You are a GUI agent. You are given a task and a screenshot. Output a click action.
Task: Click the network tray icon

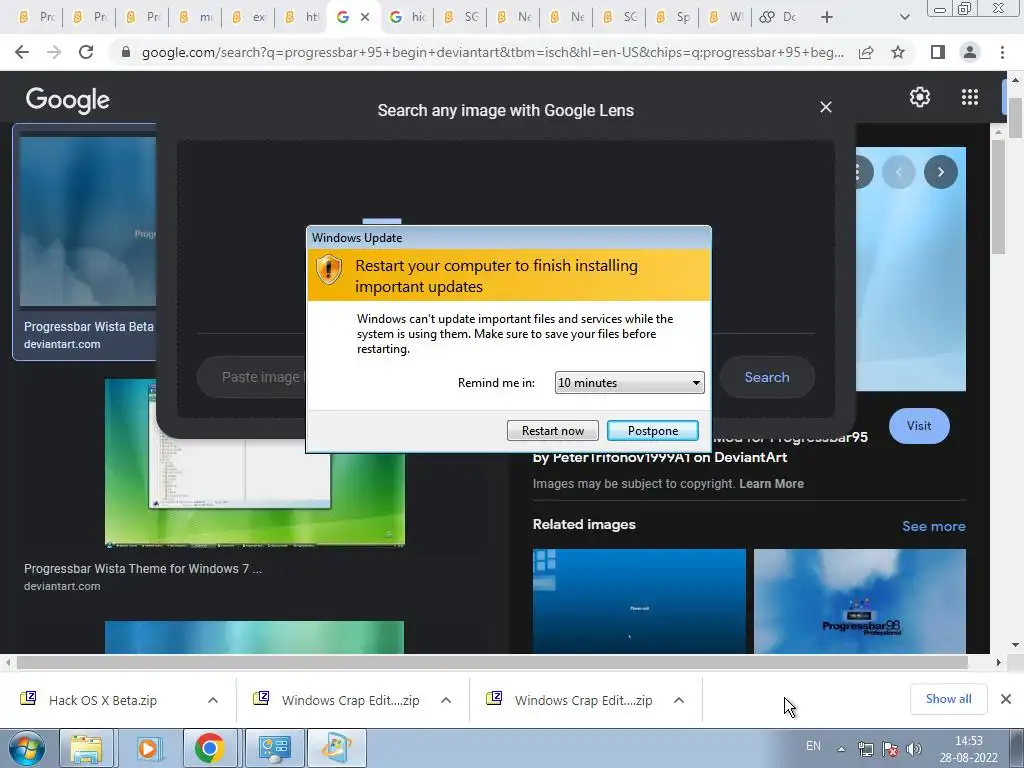(x=866, y=749)
